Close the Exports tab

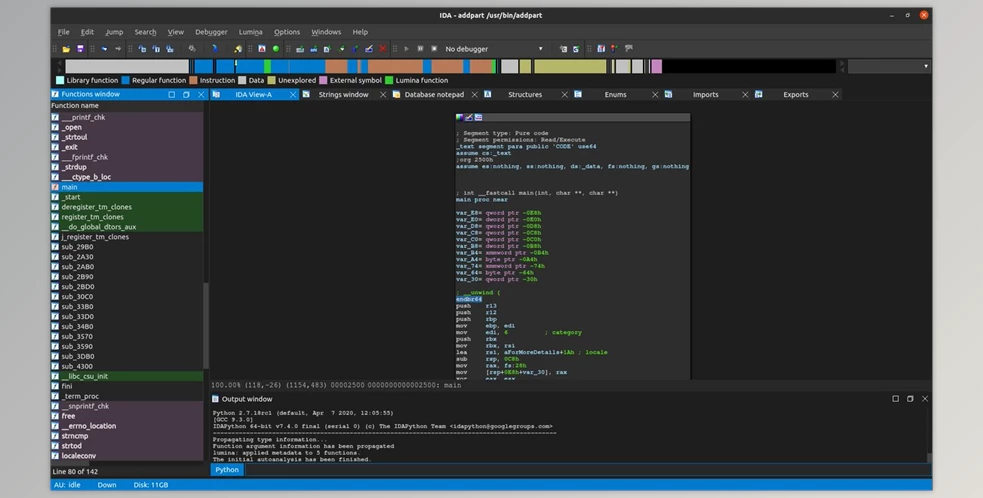coord(835,95)
